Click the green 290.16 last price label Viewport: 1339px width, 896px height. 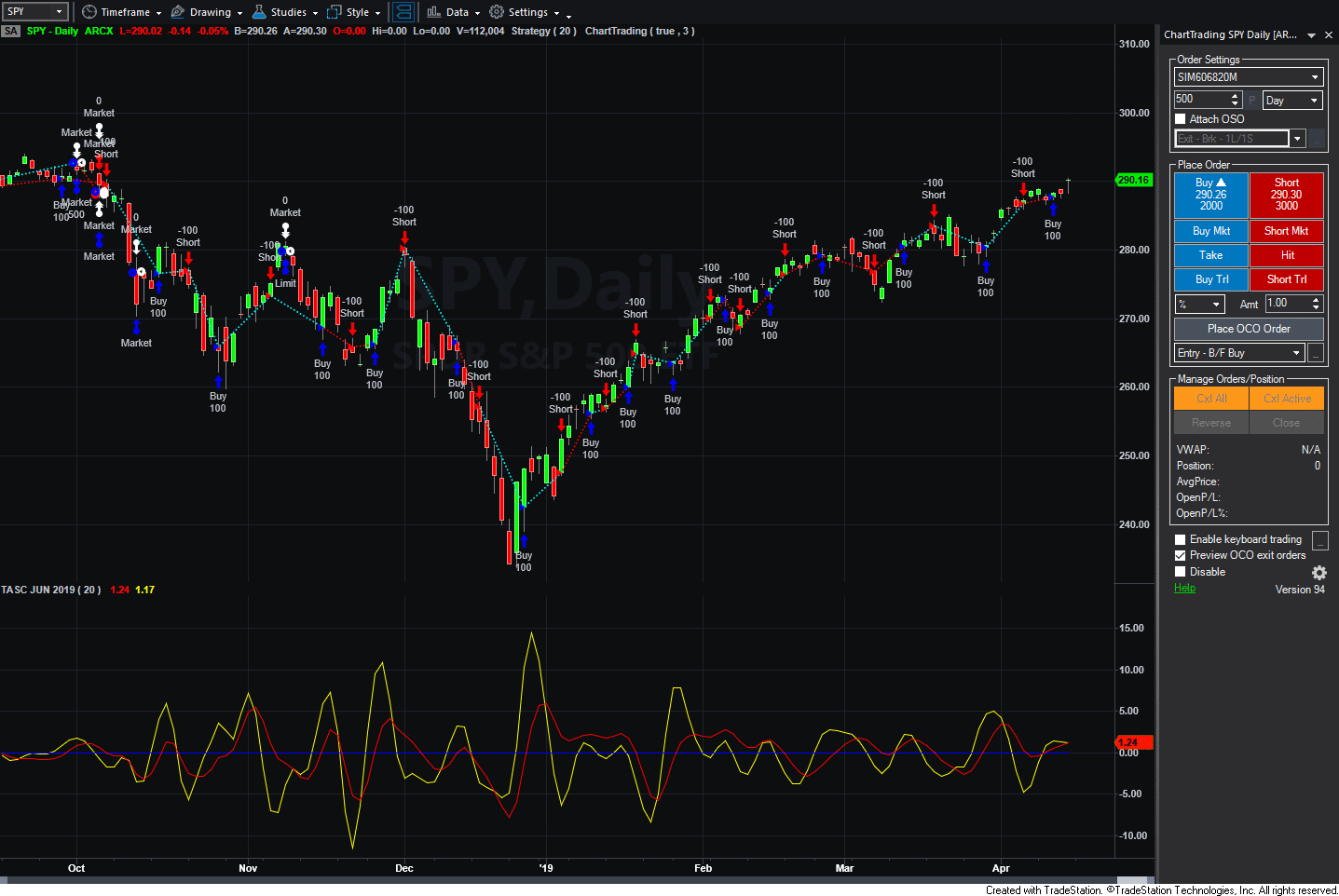tap(1134, 180)
